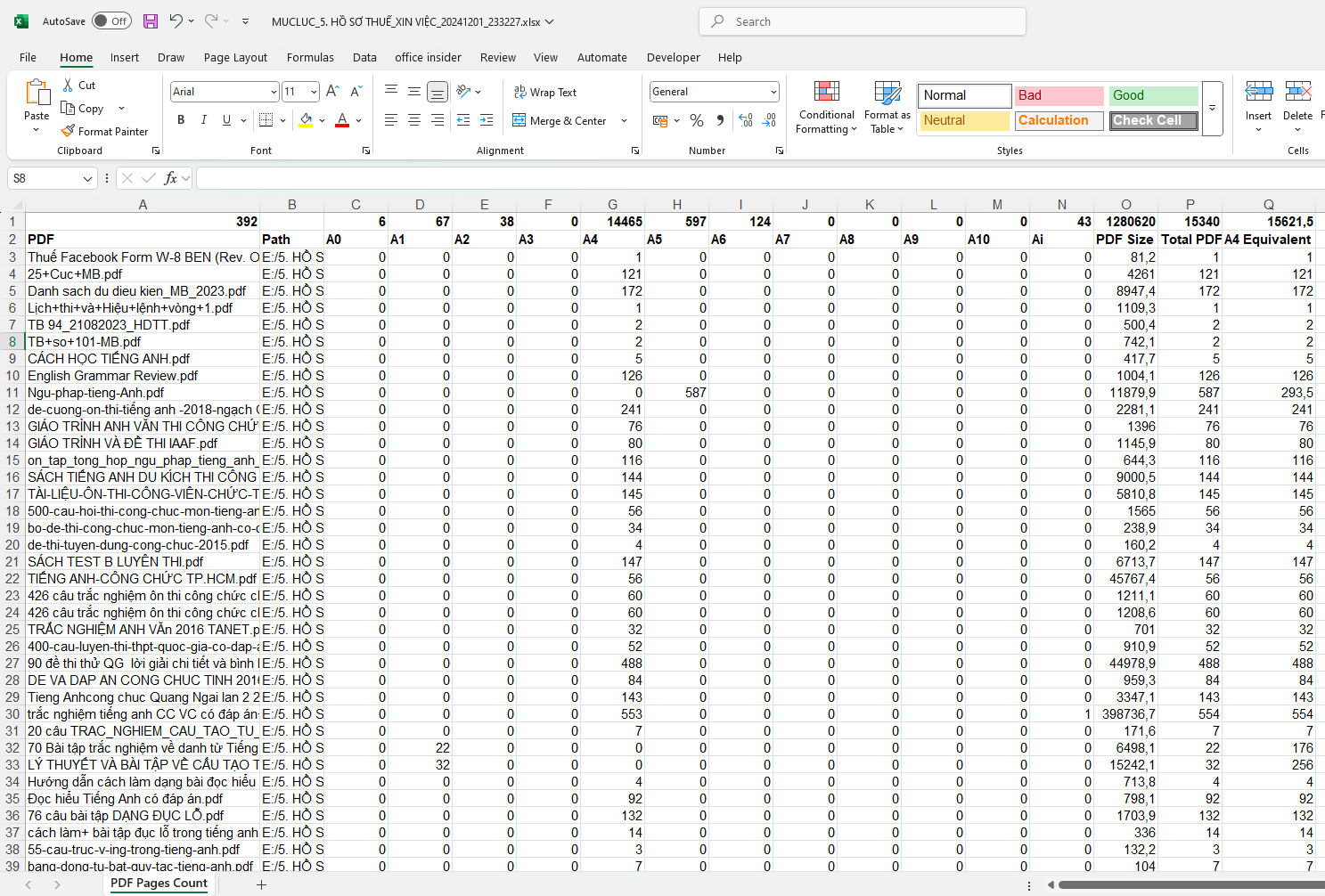Open Conditional Formatting menu
This screenshot has height=896, width=1325.
pyautogui.click(x=826, y=108)
